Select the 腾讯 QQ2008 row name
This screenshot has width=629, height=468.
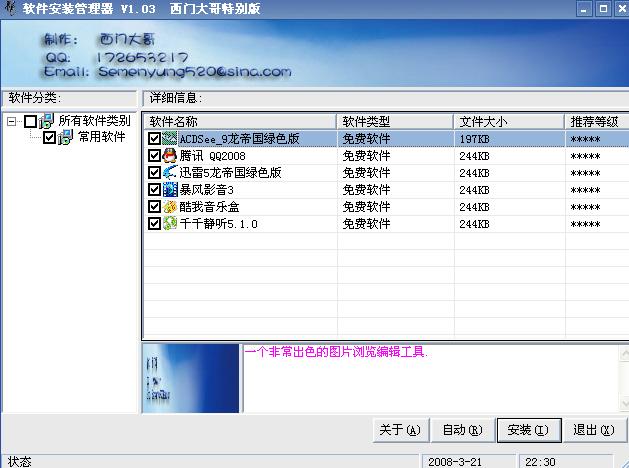(x=212, y=156)
